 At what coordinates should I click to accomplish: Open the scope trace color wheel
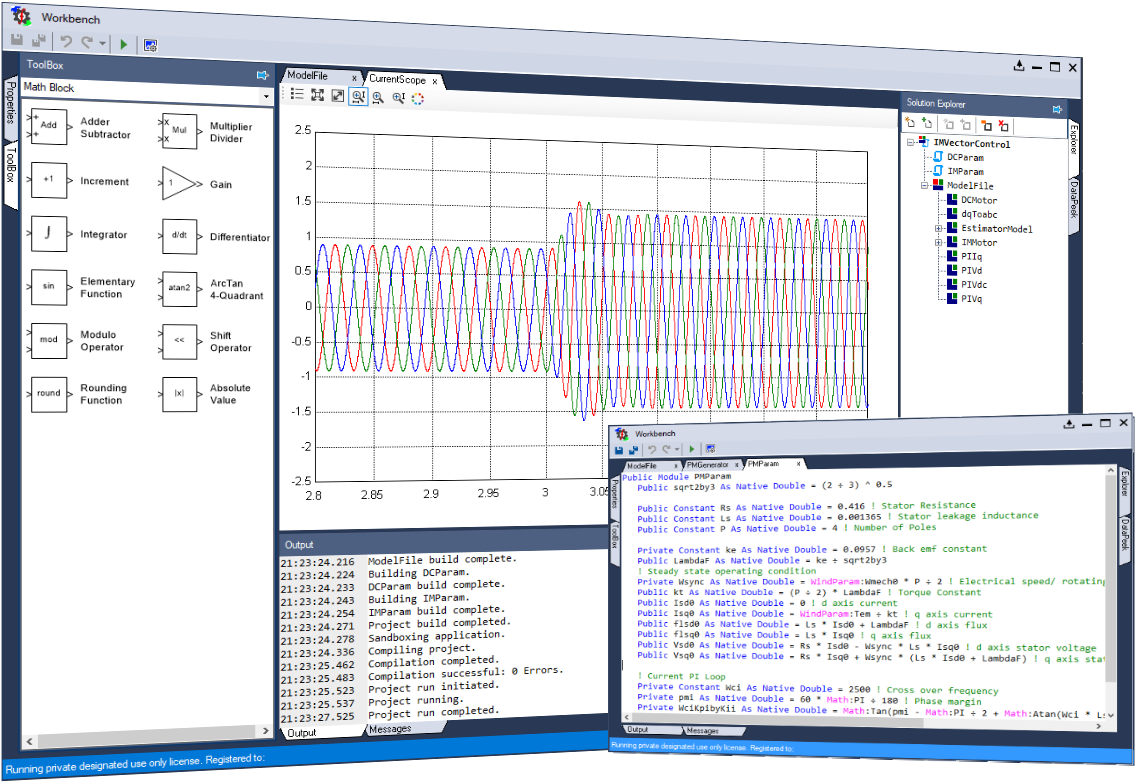418,99
